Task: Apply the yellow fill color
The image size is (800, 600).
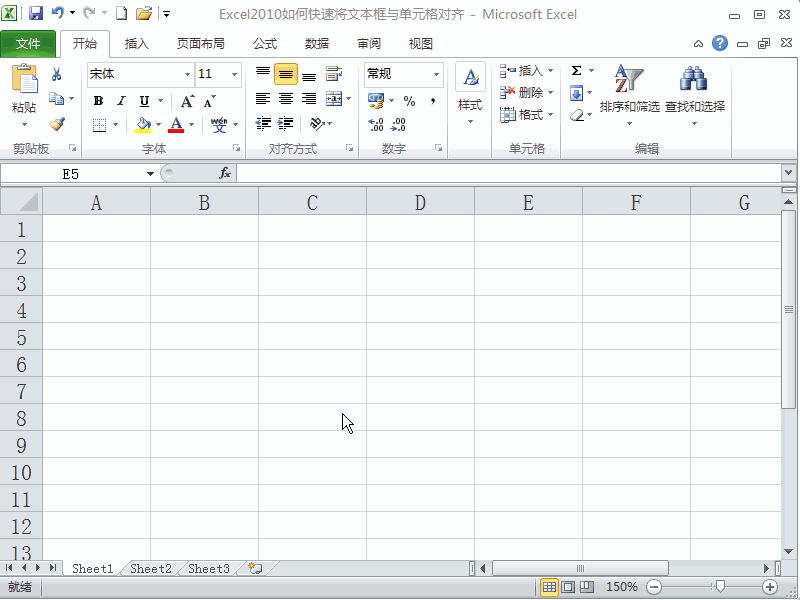Action: click(145, 123)
